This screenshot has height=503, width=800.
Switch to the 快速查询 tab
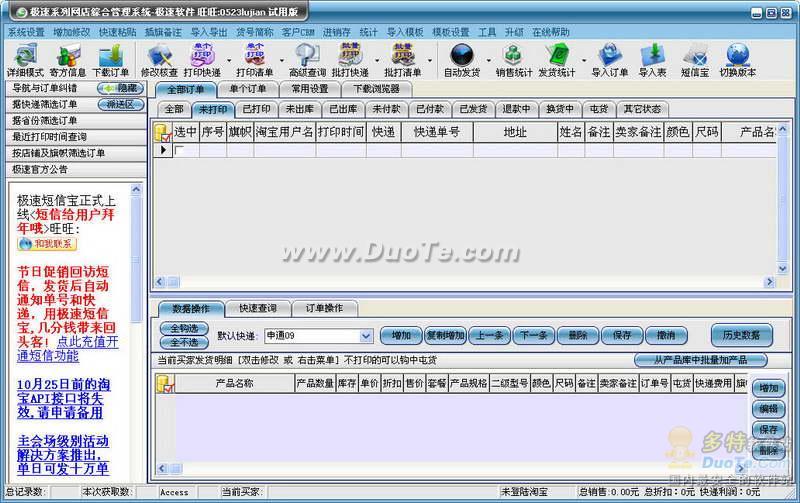[x=258, y=308]
